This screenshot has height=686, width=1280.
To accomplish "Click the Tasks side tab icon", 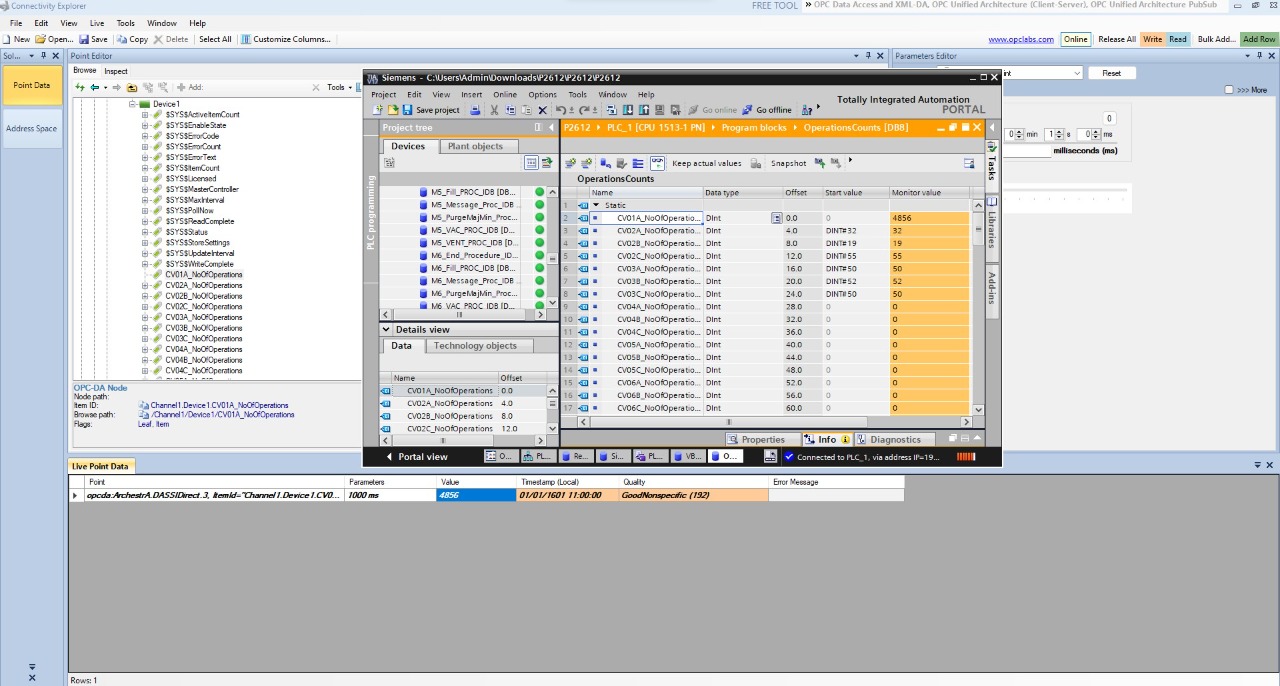I will coord(991,148).
